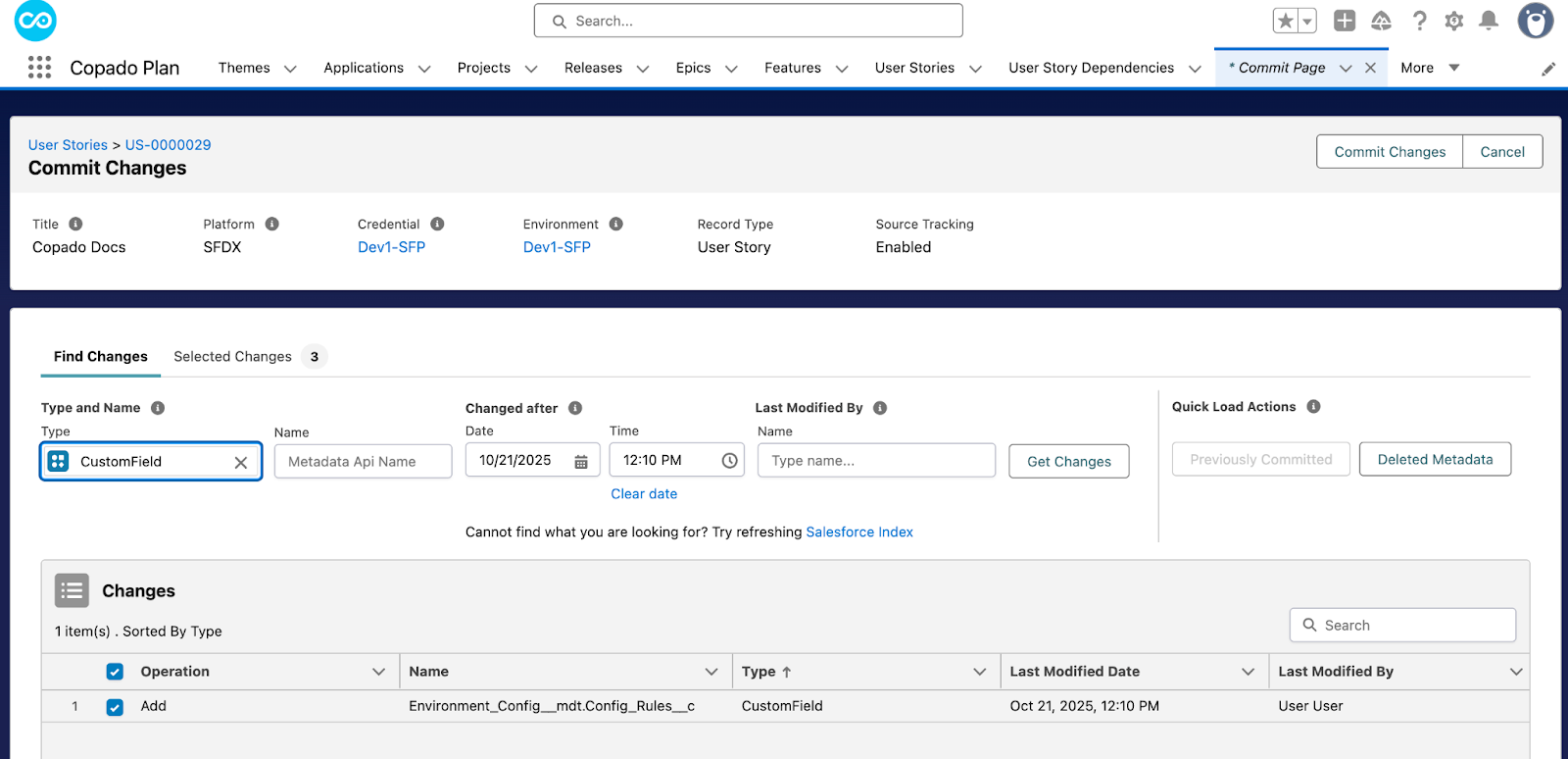Screen dimensions: 1568x759
Task: Uncheck the Environment_Config row checkbox
Action: [x=115, y=707]
